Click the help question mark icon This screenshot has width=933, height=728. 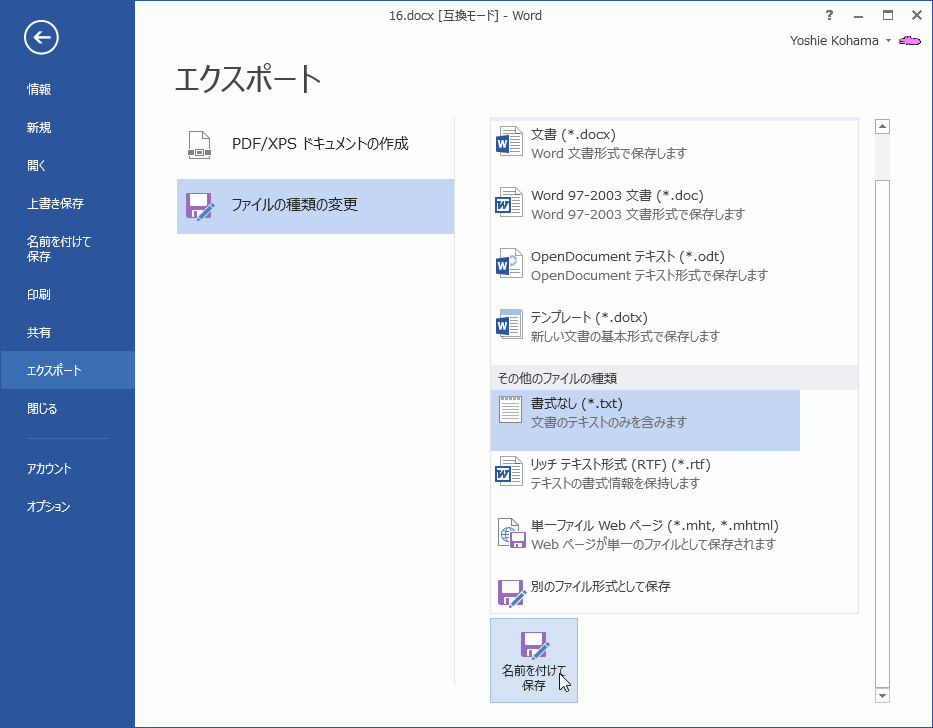coord(829,15)
